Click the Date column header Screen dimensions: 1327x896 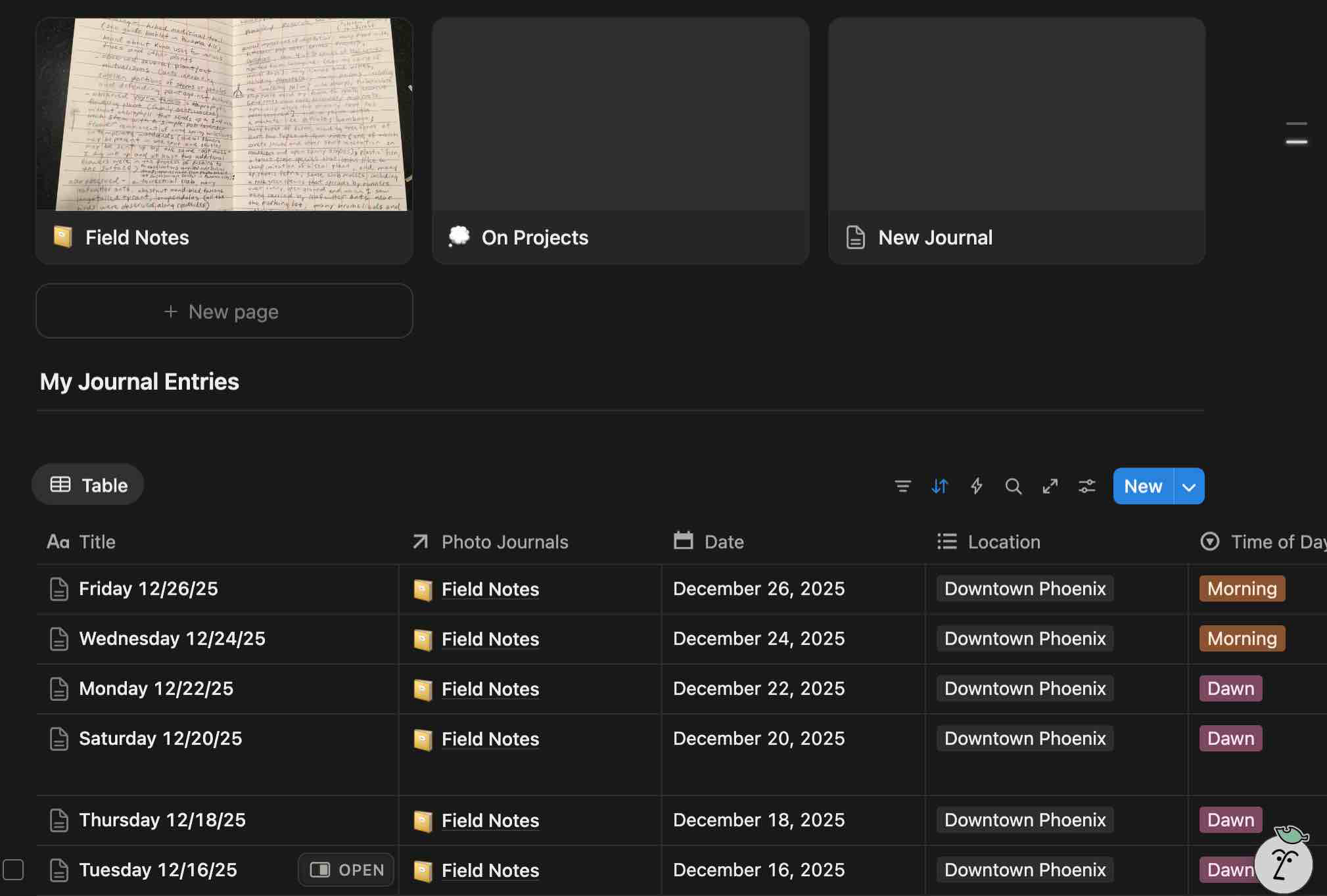(x=723, y=542)
